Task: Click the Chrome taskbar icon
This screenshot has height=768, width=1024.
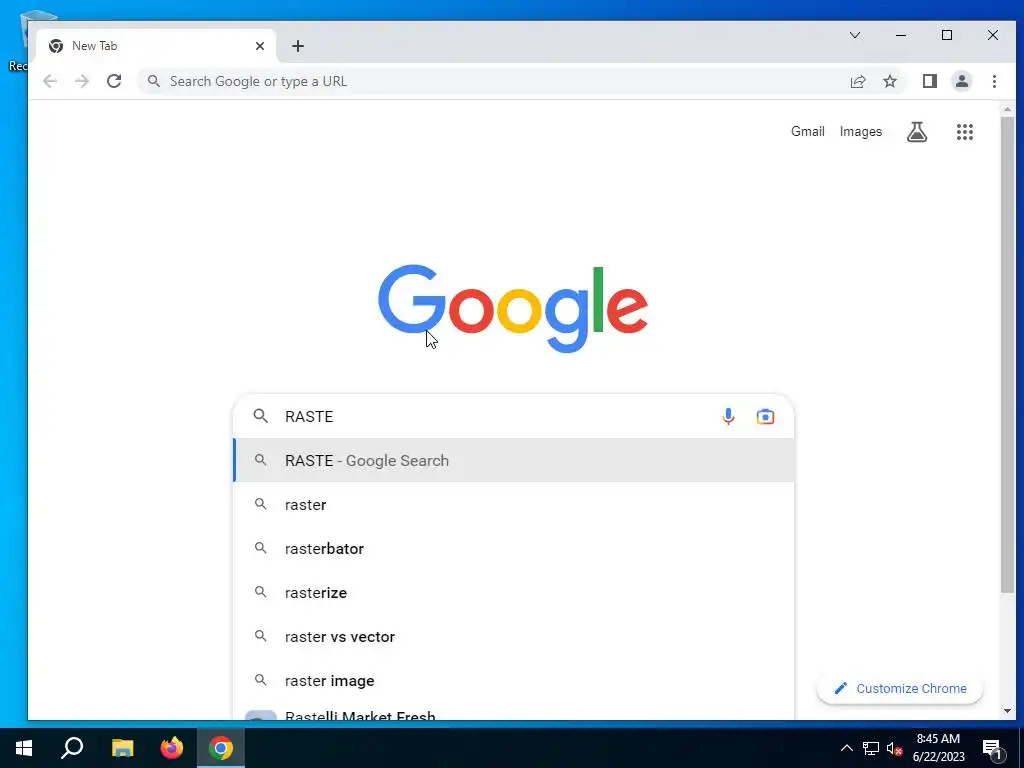Action: click(221, 748)
